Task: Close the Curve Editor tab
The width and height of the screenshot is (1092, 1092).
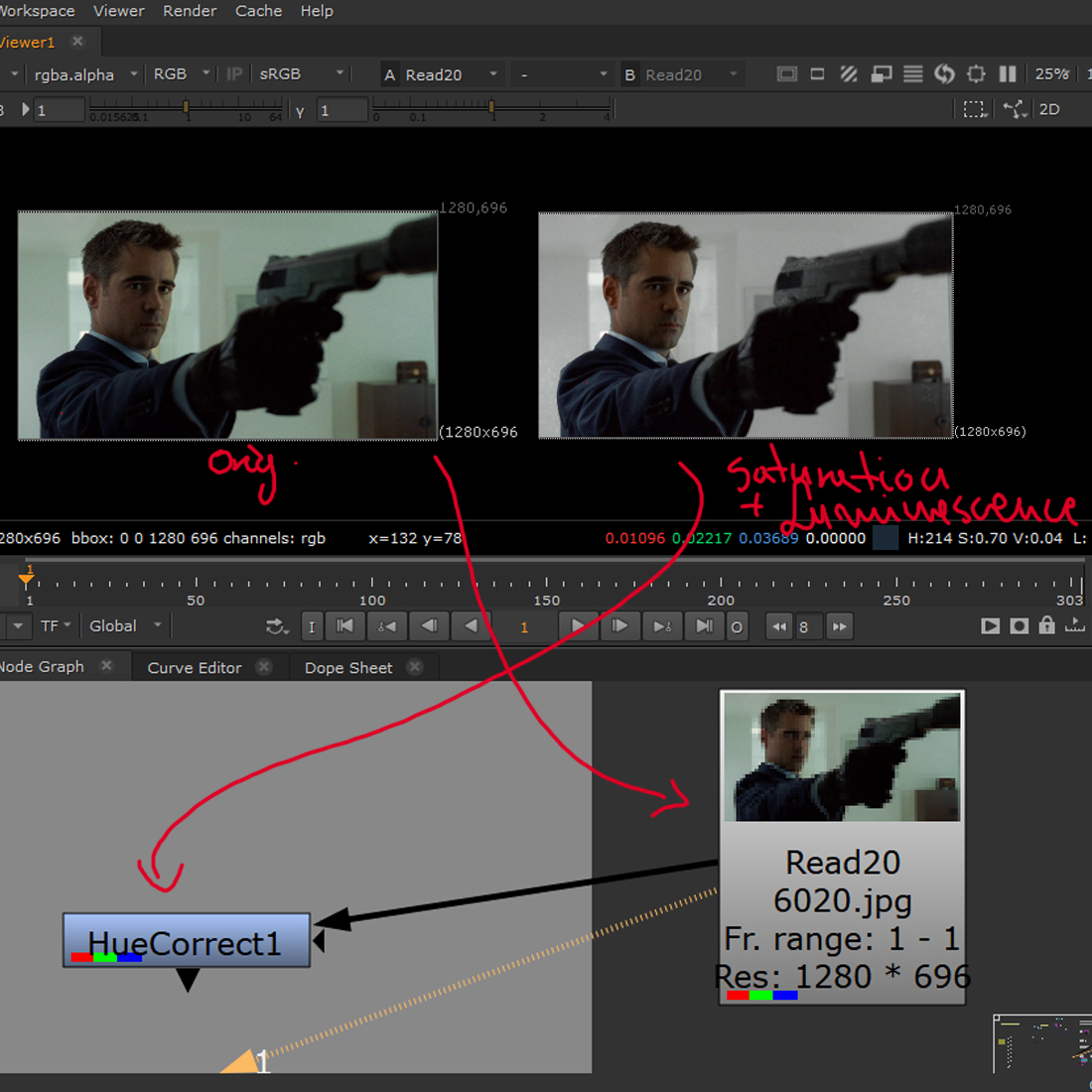Action: (x=264, y=667)
